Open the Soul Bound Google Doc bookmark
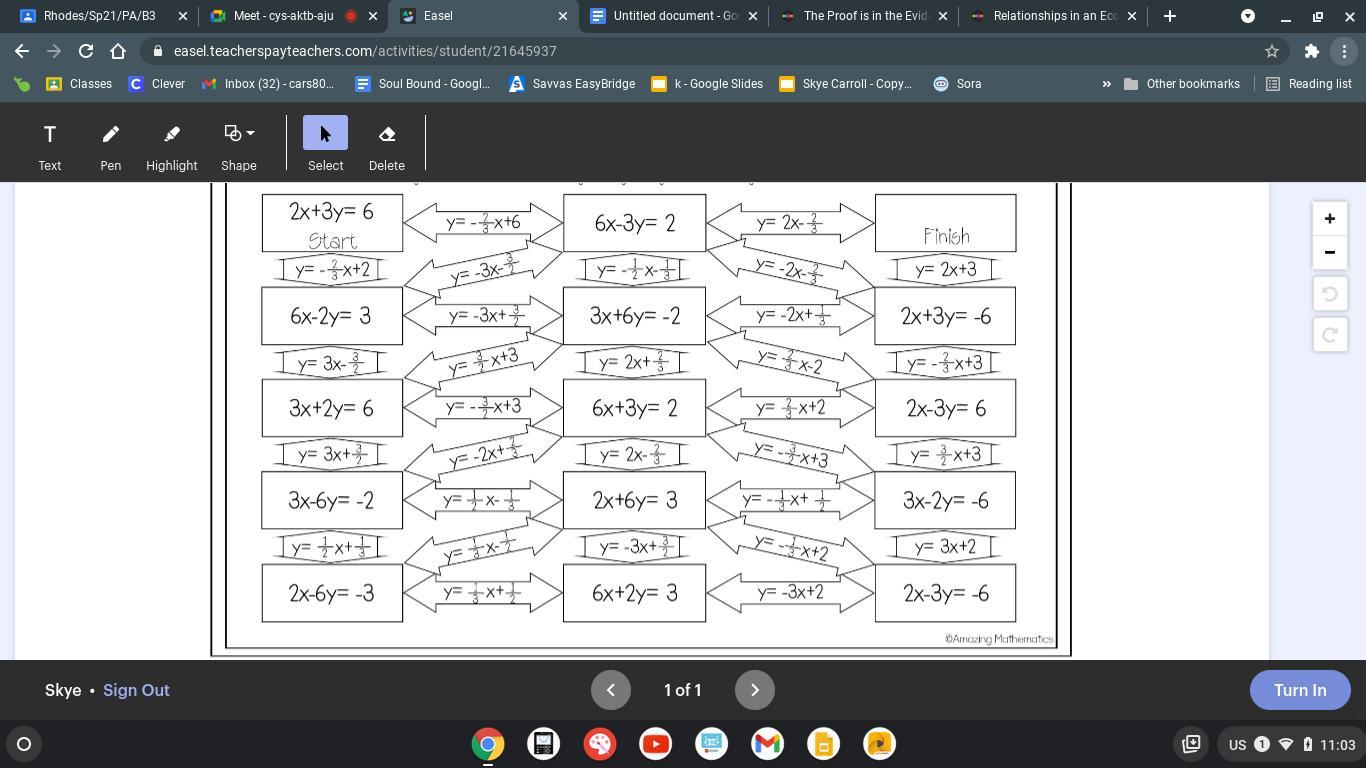 coord(423,84)
